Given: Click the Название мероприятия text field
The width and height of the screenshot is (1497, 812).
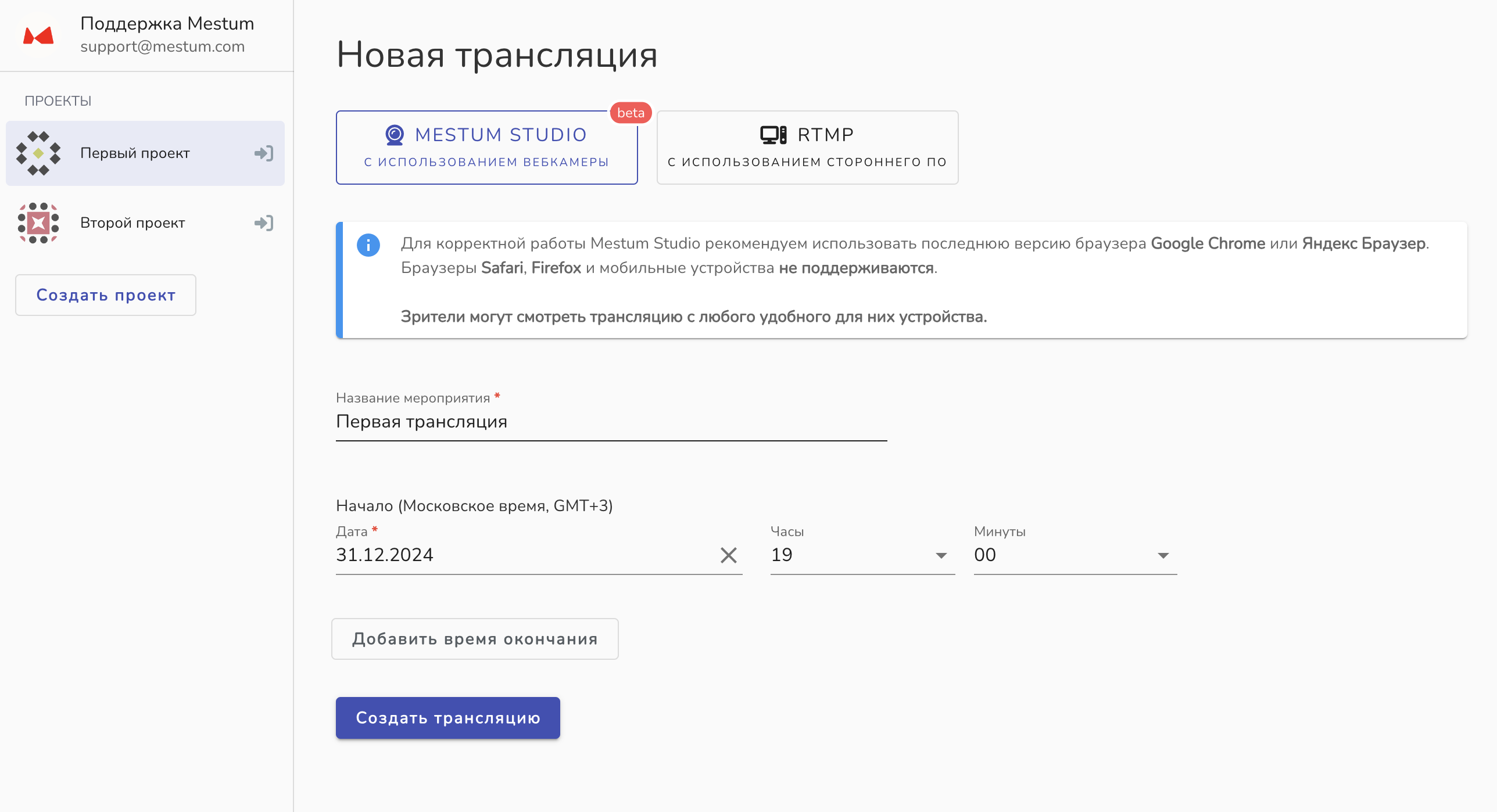Looking at the screenshot, I should (611, 422).
